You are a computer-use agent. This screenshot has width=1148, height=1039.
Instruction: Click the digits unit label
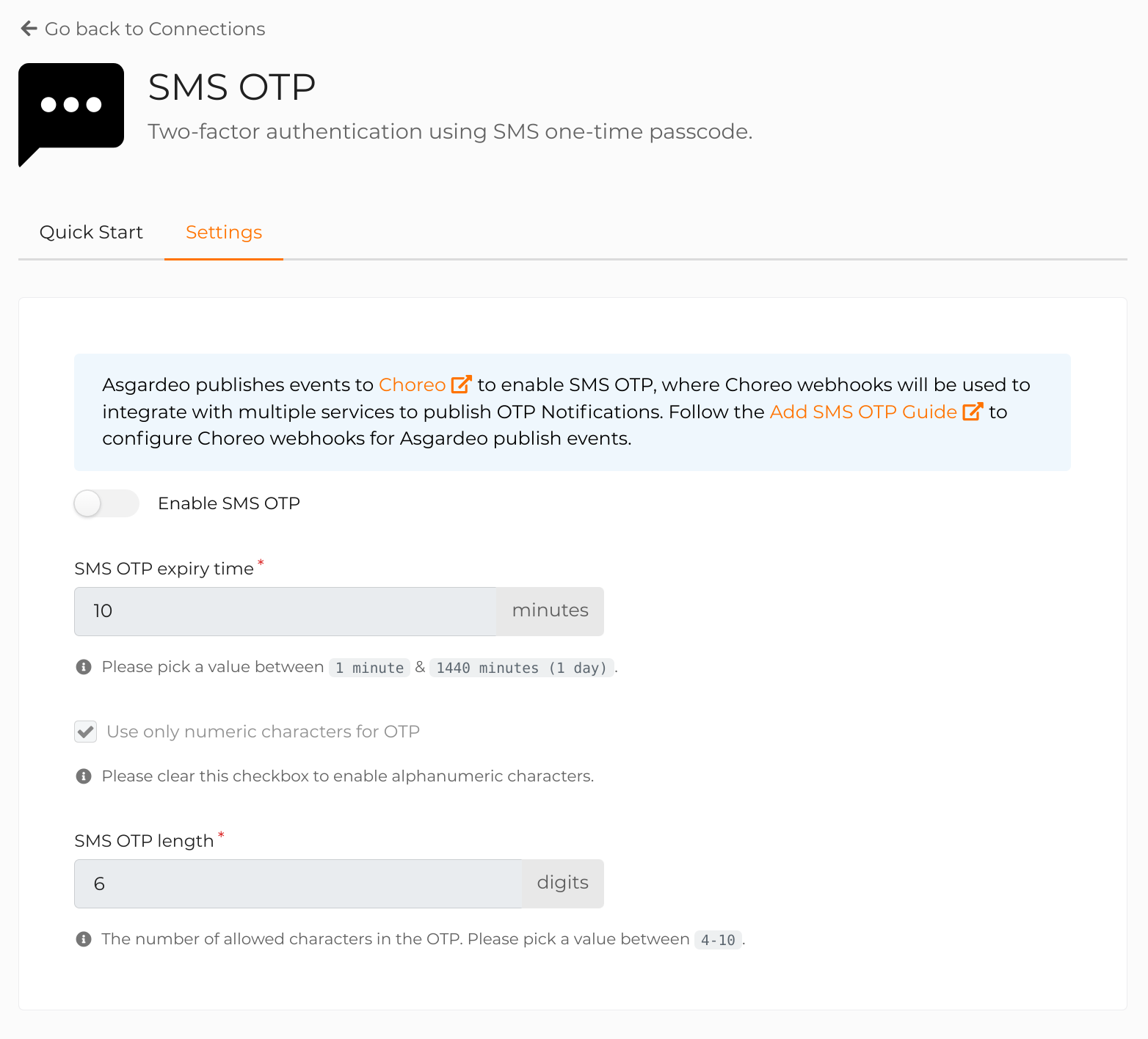[563, 883]
